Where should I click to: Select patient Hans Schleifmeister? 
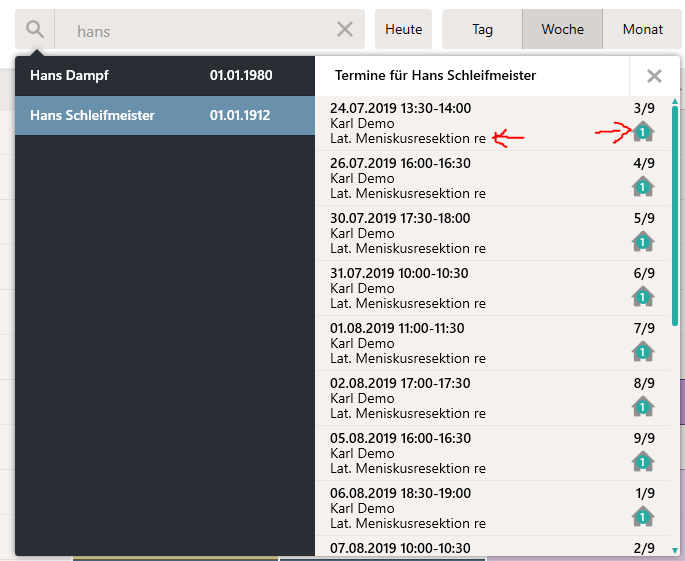165,115
